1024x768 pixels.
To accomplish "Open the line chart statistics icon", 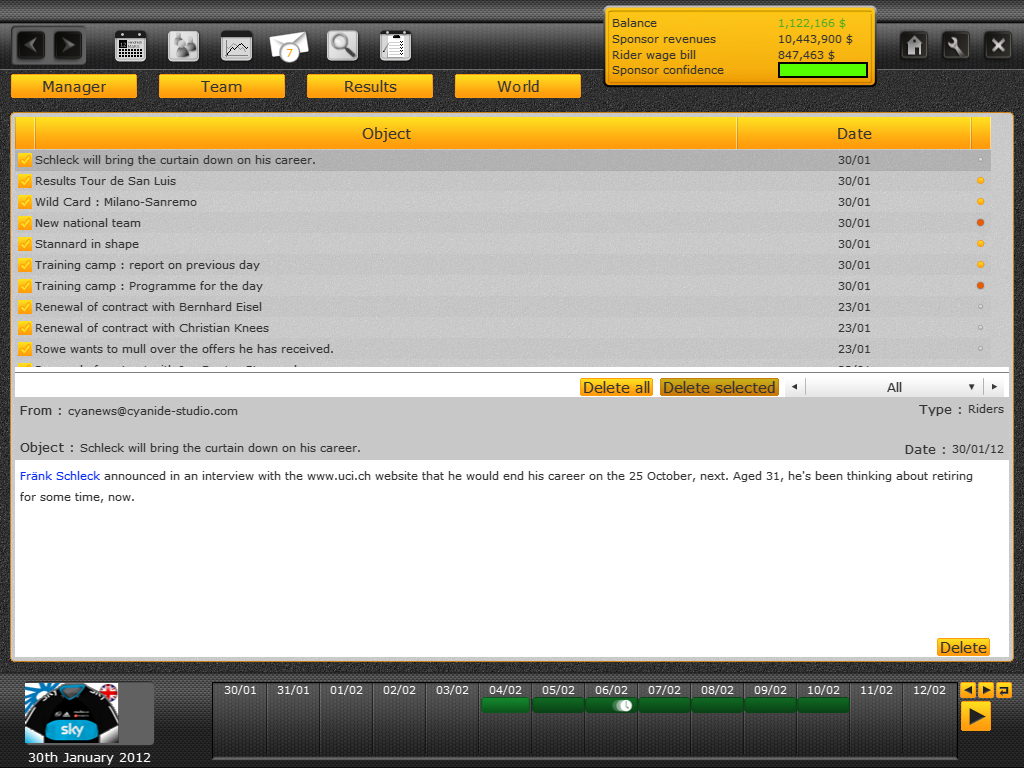I will tap(236, 46).
